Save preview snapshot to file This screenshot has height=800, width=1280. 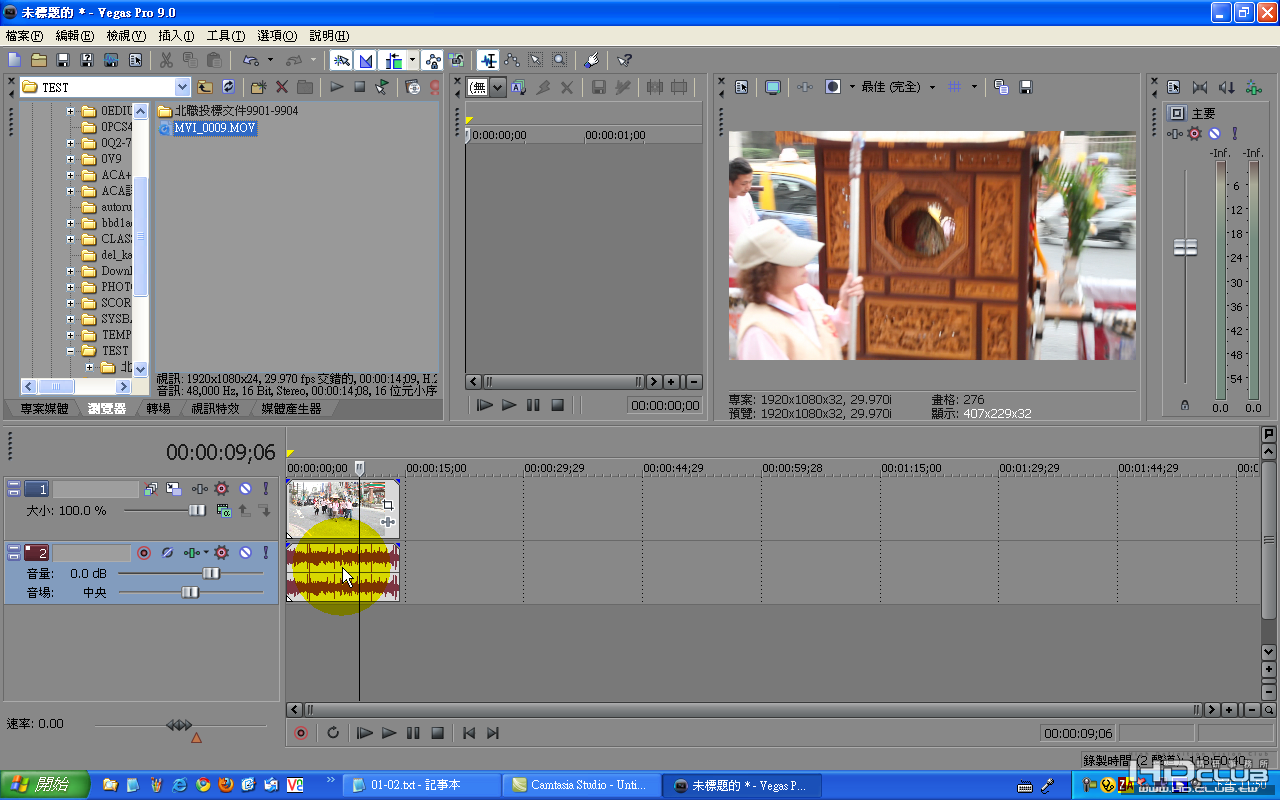tap(1025, 87)
